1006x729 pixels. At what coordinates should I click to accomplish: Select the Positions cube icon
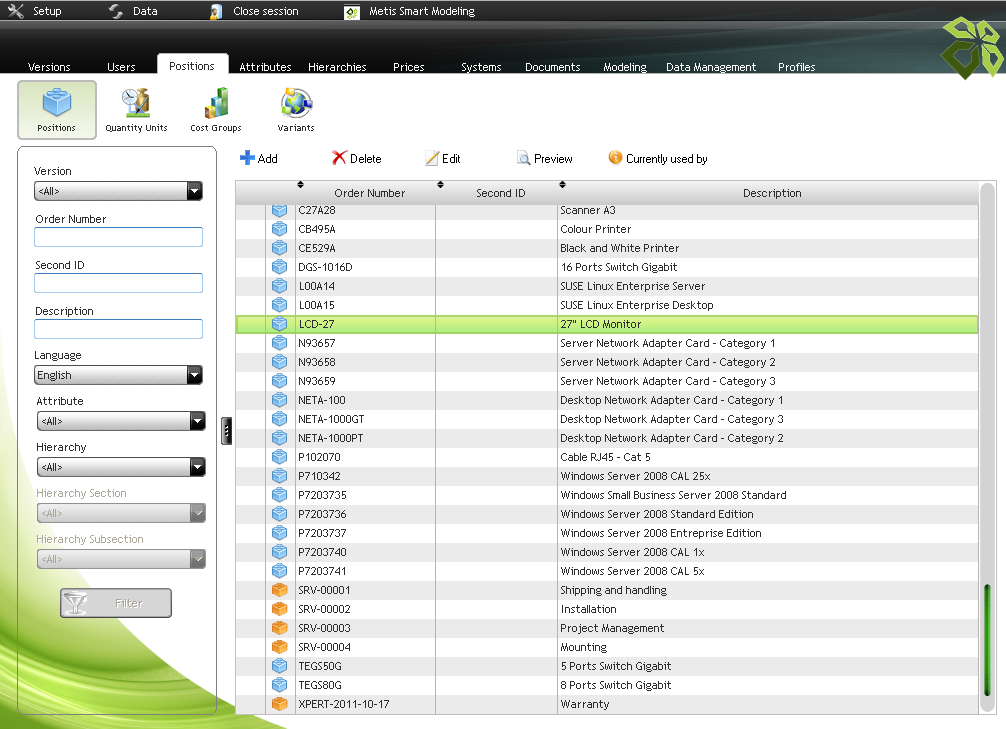click(57, 103)
